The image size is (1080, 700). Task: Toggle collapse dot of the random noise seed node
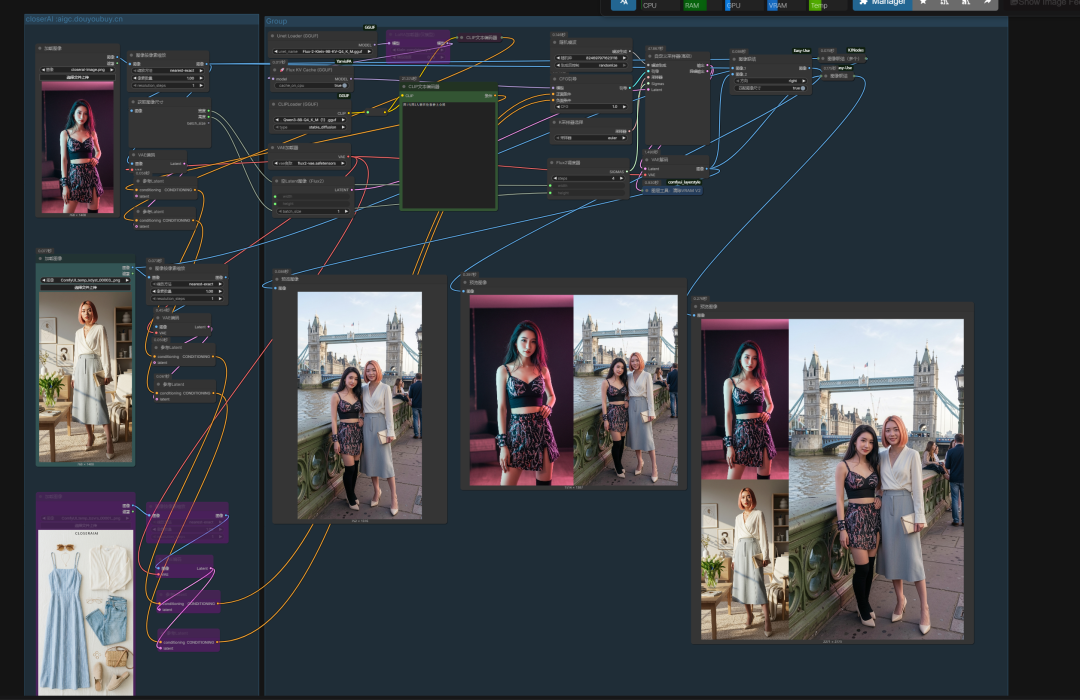coord(555,42)
